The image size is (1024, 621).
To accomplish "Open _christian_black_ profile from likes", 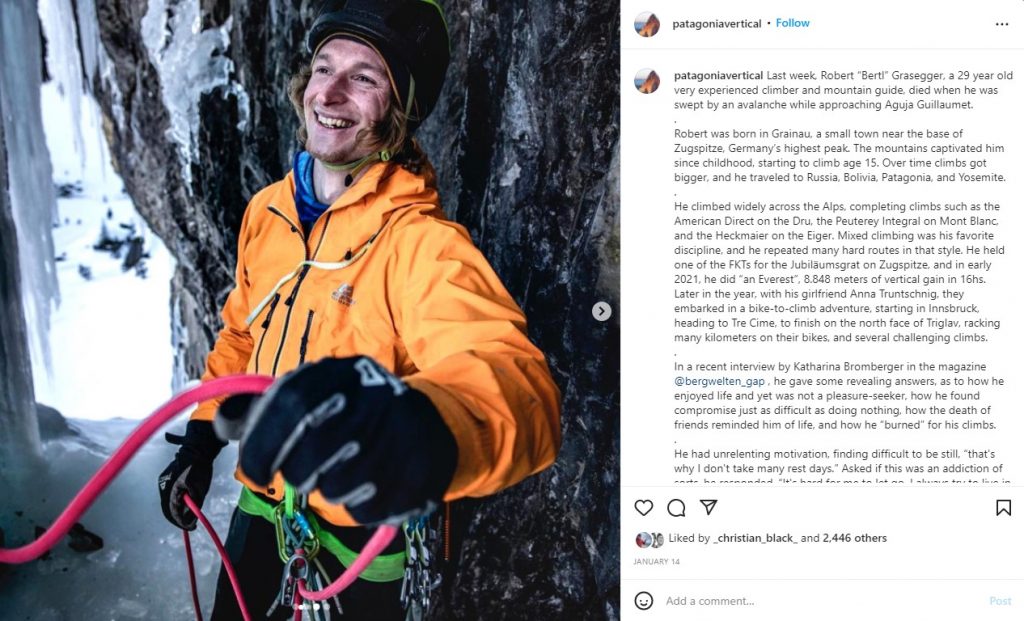I will pos(756,538).
